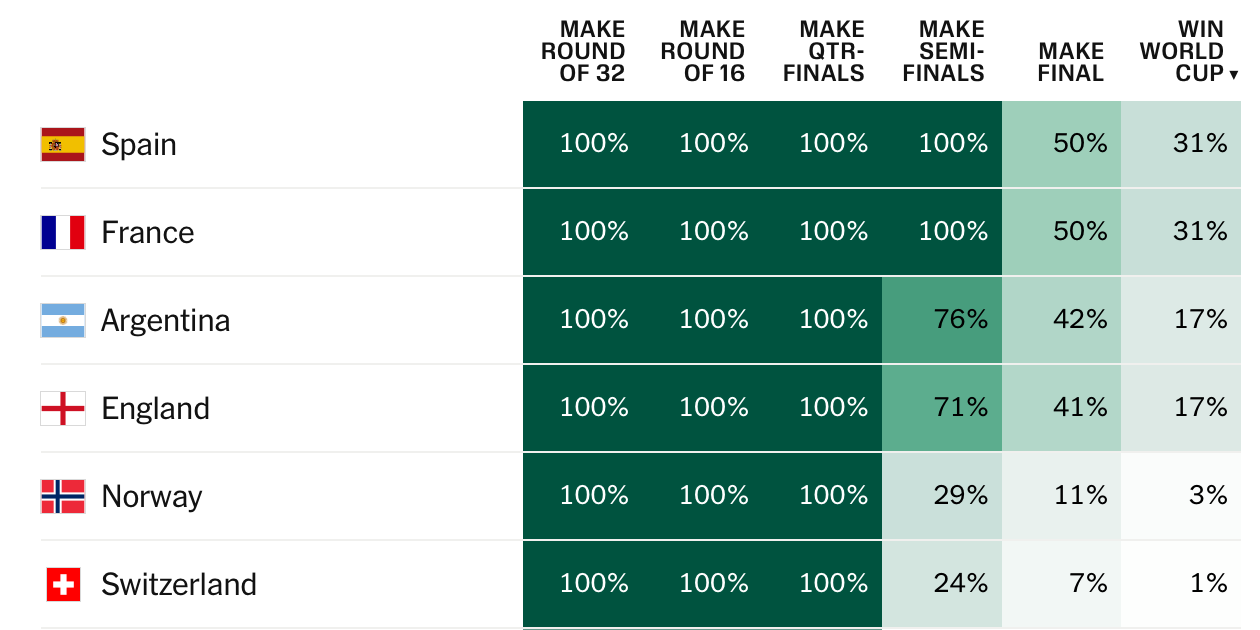This screenshot has width=1260, height=630.
Task: Click Spain's 31% win World Cup cell
Action: coord(1181,144)
